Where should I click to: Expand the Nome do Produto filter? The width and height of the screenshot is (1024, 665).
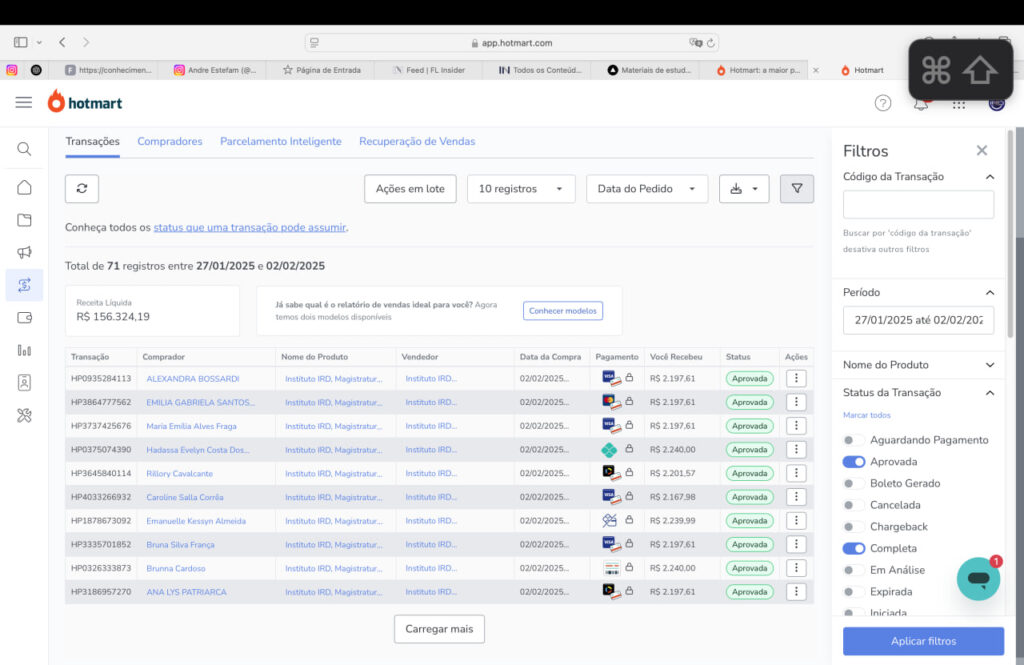(x=990, y=365)
